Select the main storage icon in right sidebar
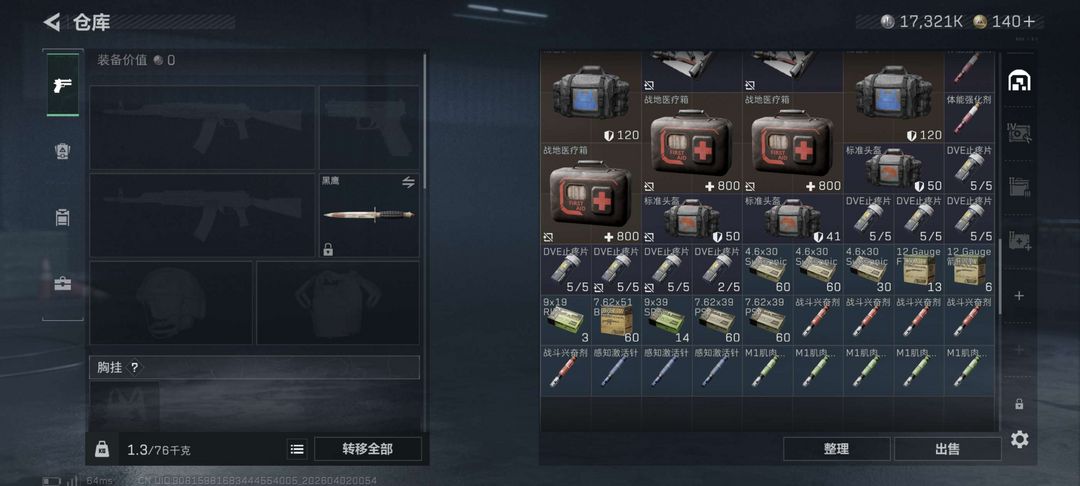The image size is (1080, 486). pyautogui.click(x=1019, y=81)
